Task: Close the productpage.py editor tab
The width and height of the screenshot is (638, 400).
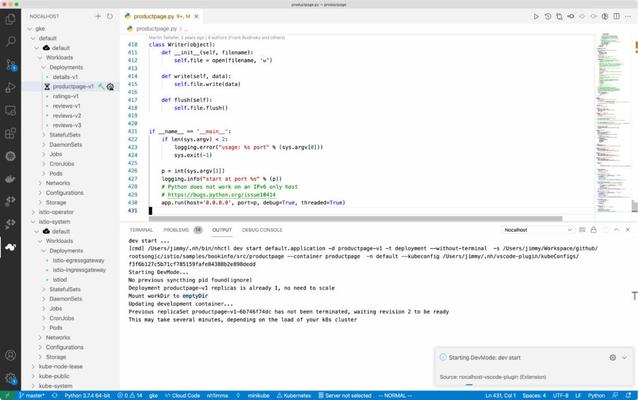Action: click(197, 16)
